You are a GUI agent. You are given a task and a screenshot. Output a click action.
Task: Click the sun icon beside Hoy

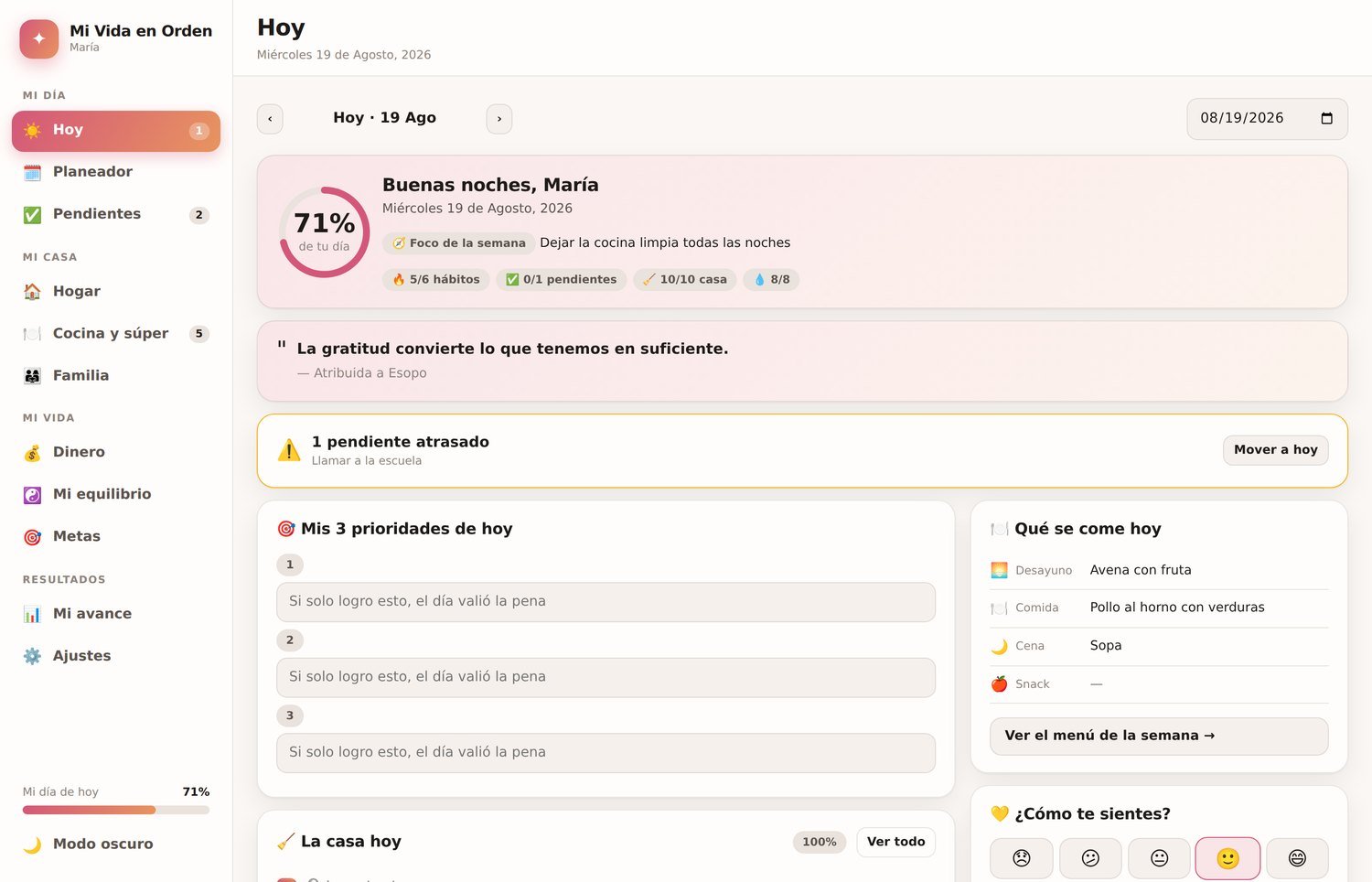point(32,131)
